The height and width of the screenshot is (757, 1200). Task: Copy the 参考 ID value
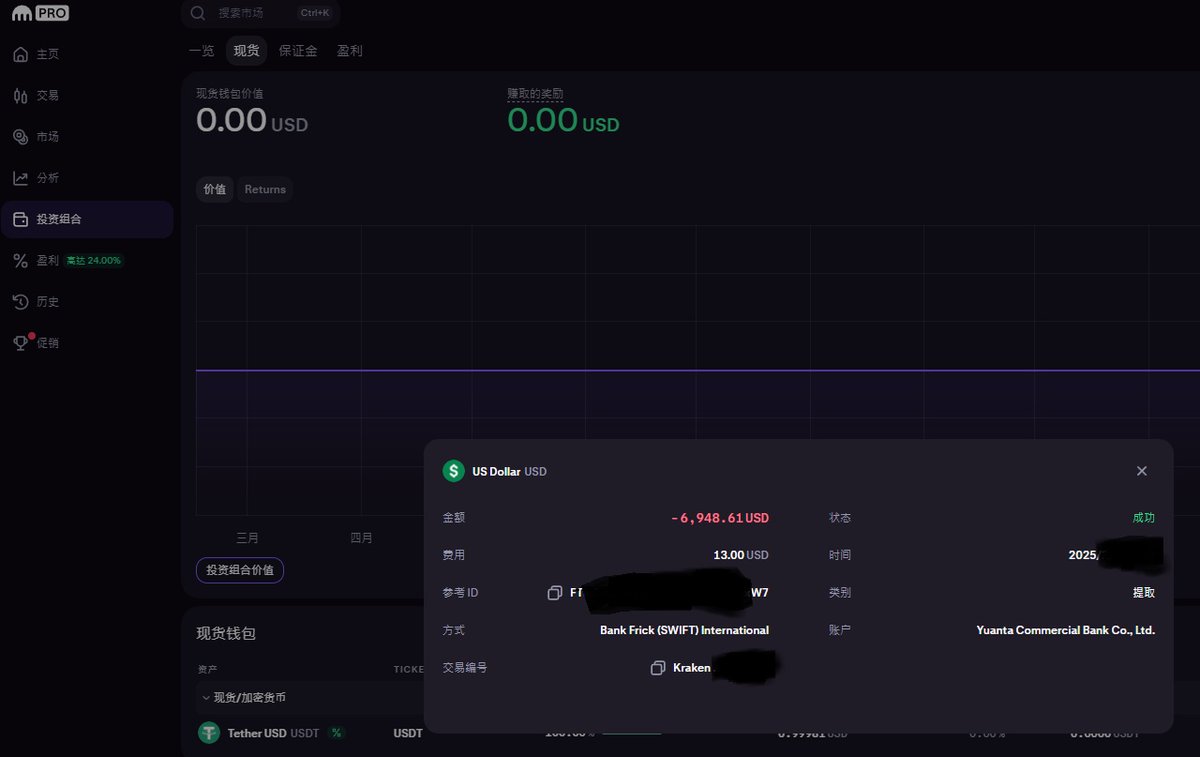pos(555,593)
